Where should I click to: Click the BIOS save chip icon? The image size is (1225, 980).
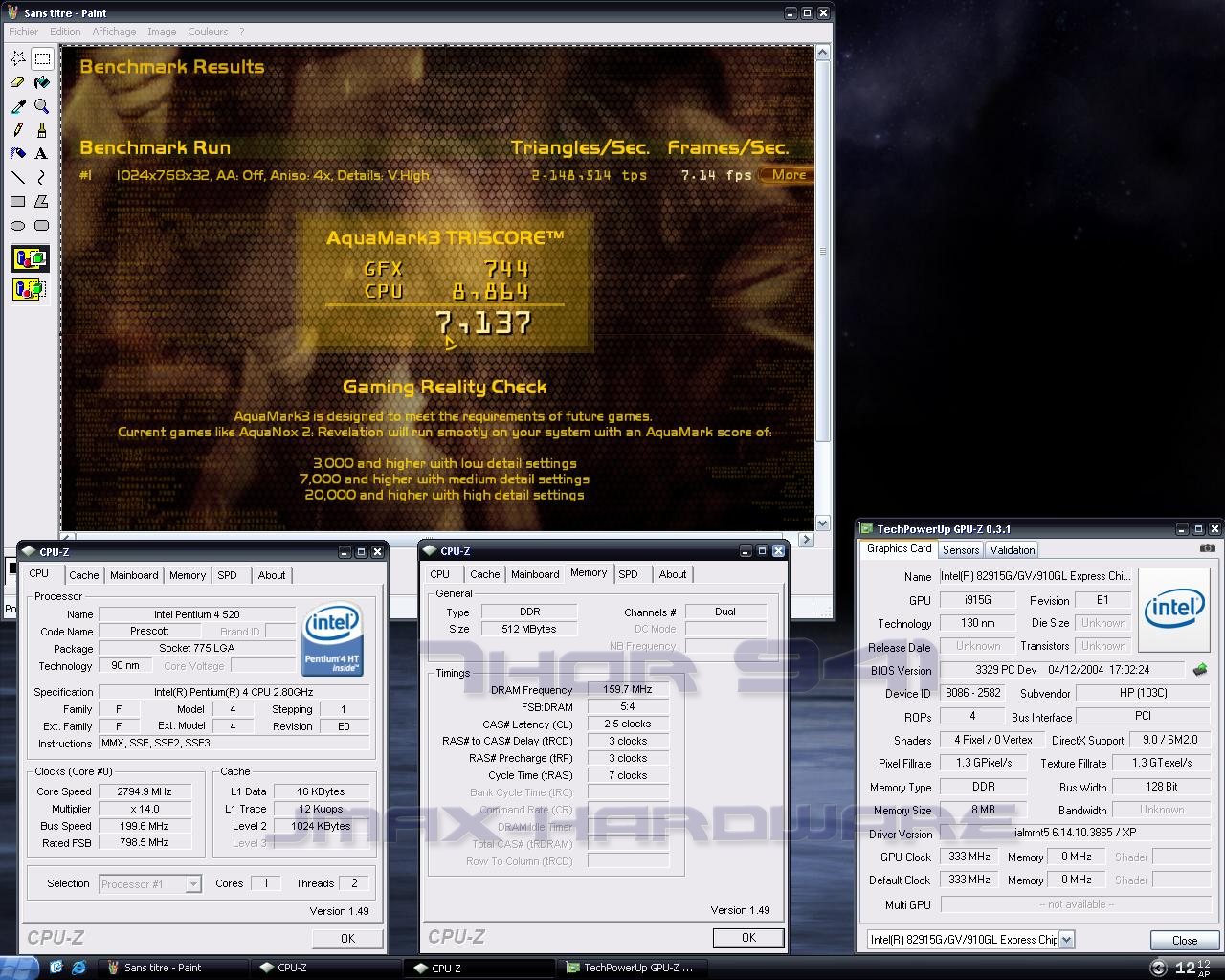click(x=1200, y=670)
